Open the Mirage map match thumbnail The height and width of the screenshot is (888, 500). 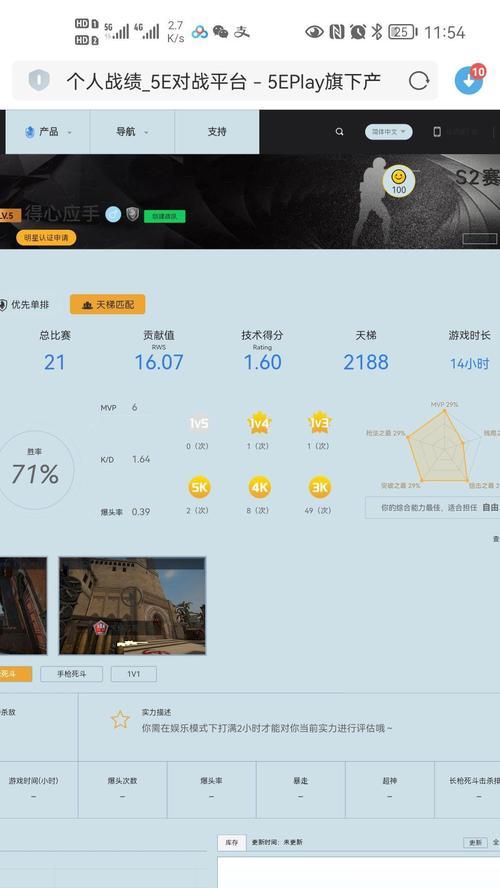coord(132,605)
